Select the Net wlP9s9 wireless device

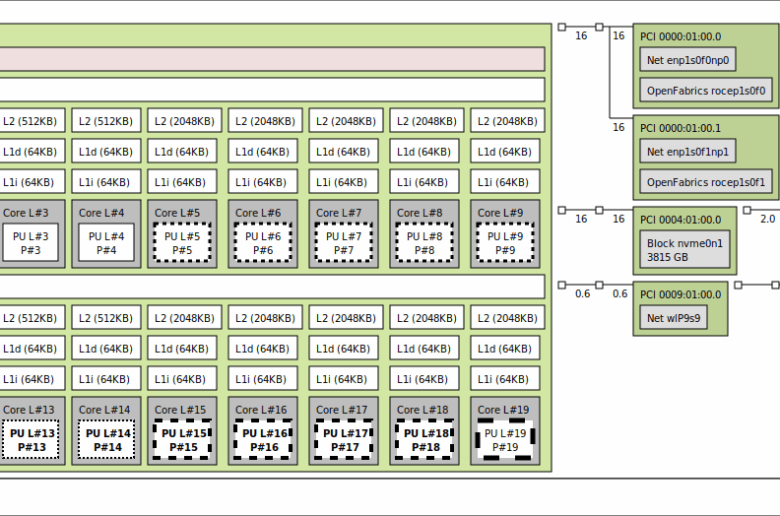(672, 317)
